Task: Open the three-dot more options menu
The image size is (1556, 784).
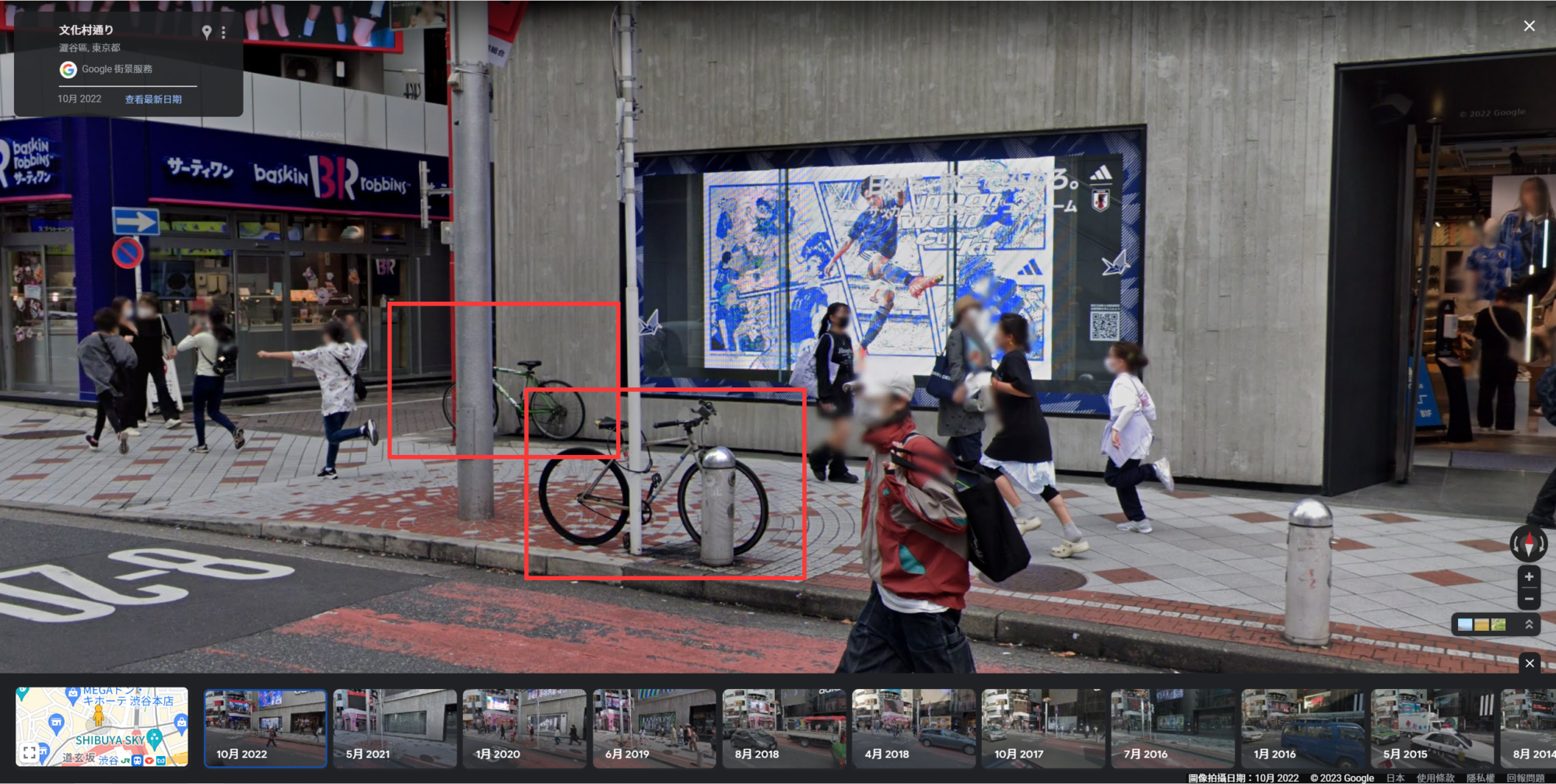Action: click(x=223, y=32)
